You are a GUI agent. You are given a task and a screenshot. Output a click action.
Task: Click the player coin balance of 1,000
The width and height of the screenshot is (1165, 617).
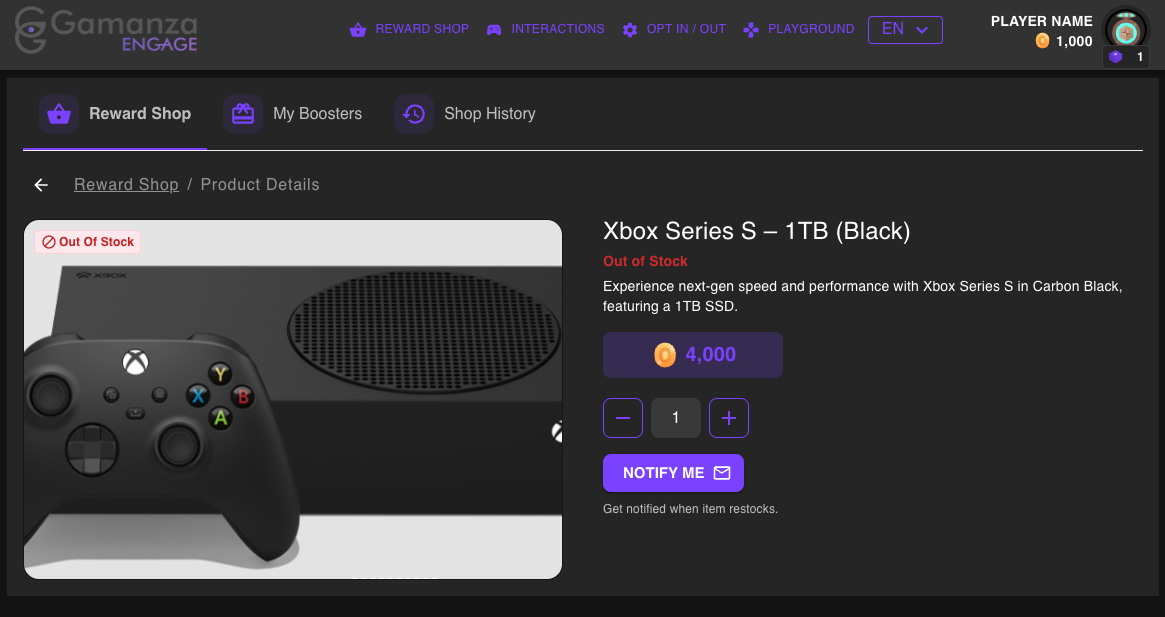click(1064, 41)
